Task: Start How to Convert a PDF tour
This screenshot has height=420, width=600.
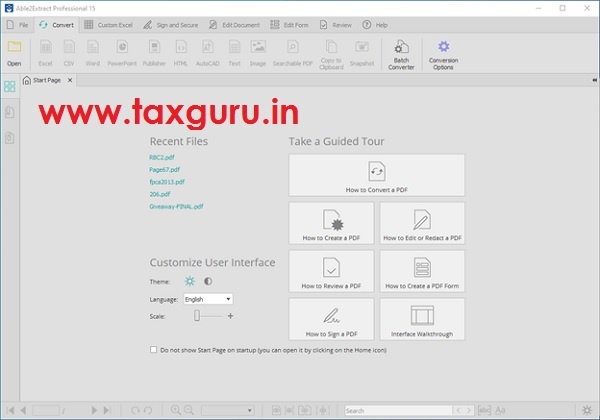Action: pos(377,175)
